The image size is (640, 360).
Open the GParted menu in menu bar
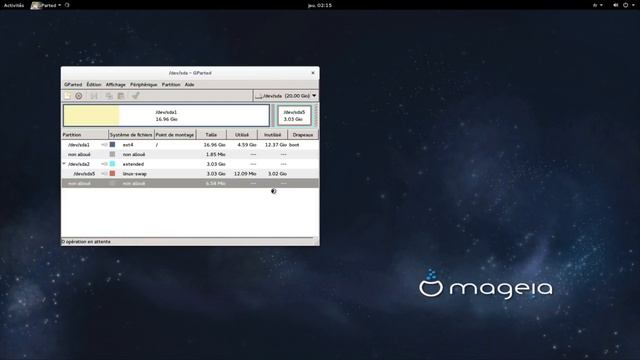tap(73, 84)
